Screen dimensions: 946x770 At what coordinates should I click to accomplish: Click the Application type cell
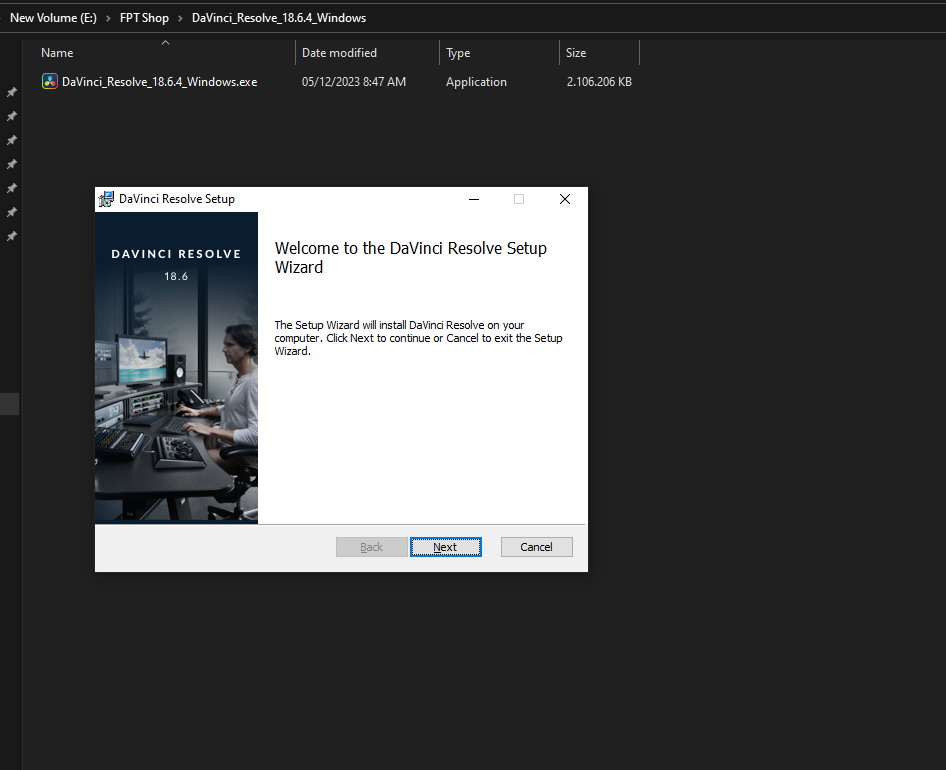point(476,81)
